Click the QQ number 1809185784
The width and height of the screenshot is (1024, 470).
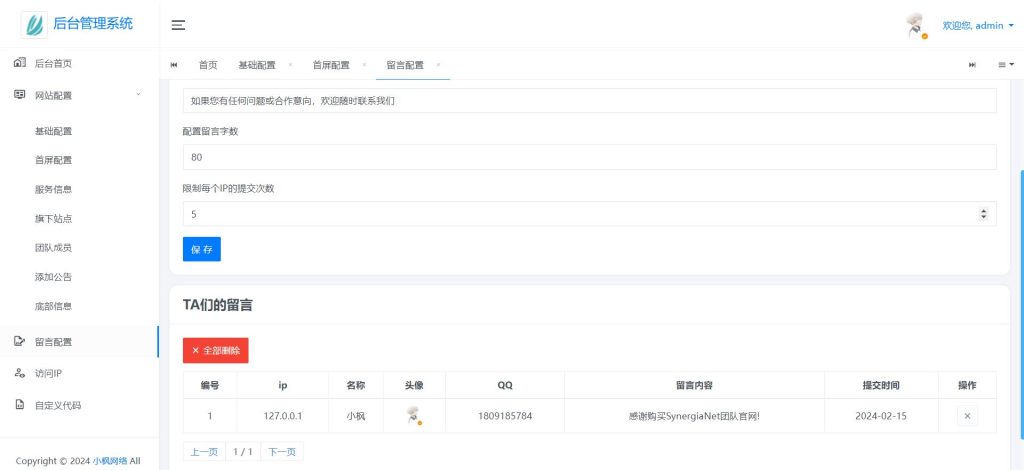pos(505,416)
